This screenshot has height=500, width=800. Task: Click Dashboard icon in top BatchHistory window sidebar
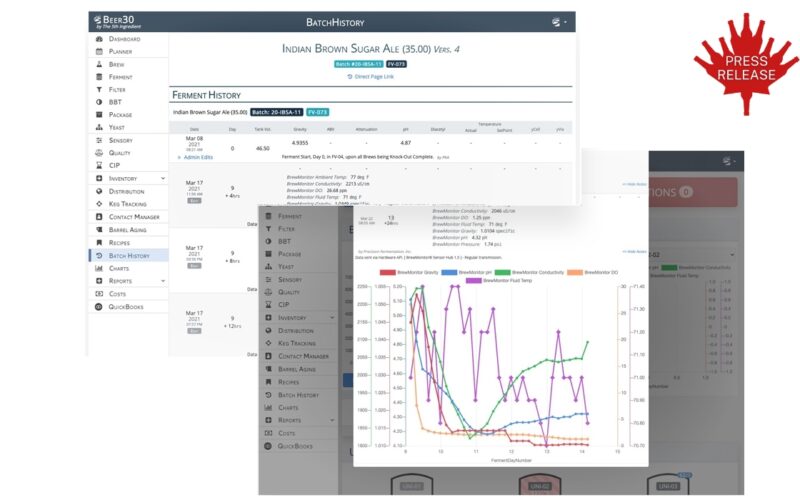click(x=99, y=39)
